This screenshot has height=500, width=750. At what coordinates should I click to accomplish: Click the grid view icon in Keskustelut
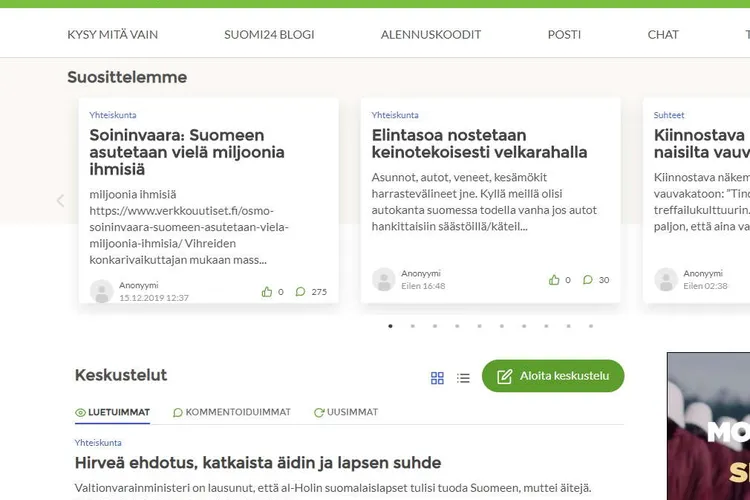tap(437, 378)
